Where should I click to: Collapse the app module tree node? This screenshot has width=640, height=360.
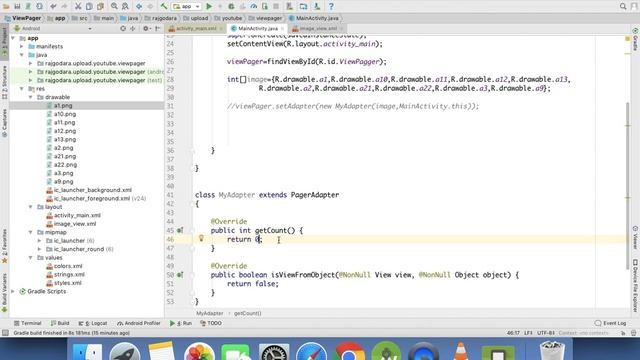(13, 38)
